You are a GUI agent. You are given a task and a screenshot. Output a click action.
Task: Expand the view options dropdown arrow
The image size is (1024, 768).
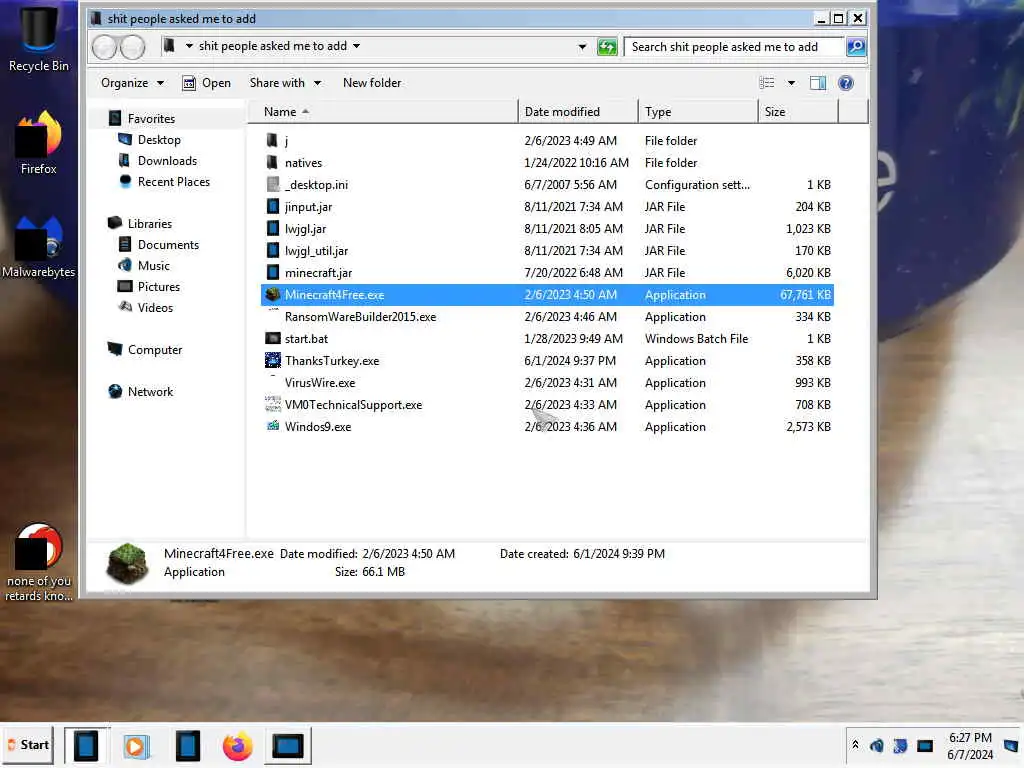click(792, 83)
